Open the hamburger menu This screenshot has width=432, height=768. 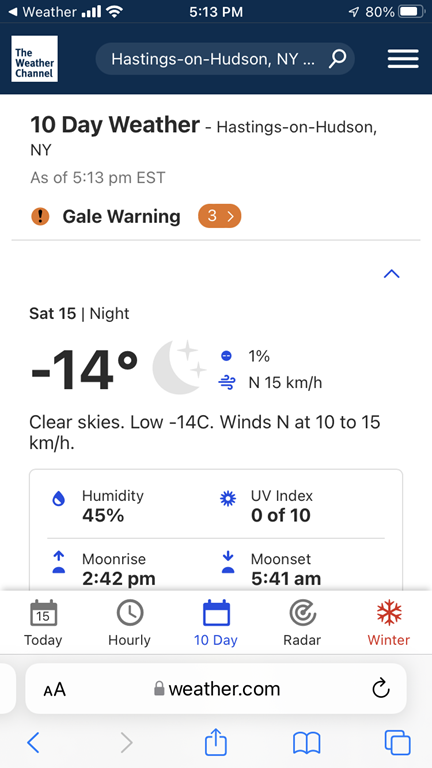point(403,59)
